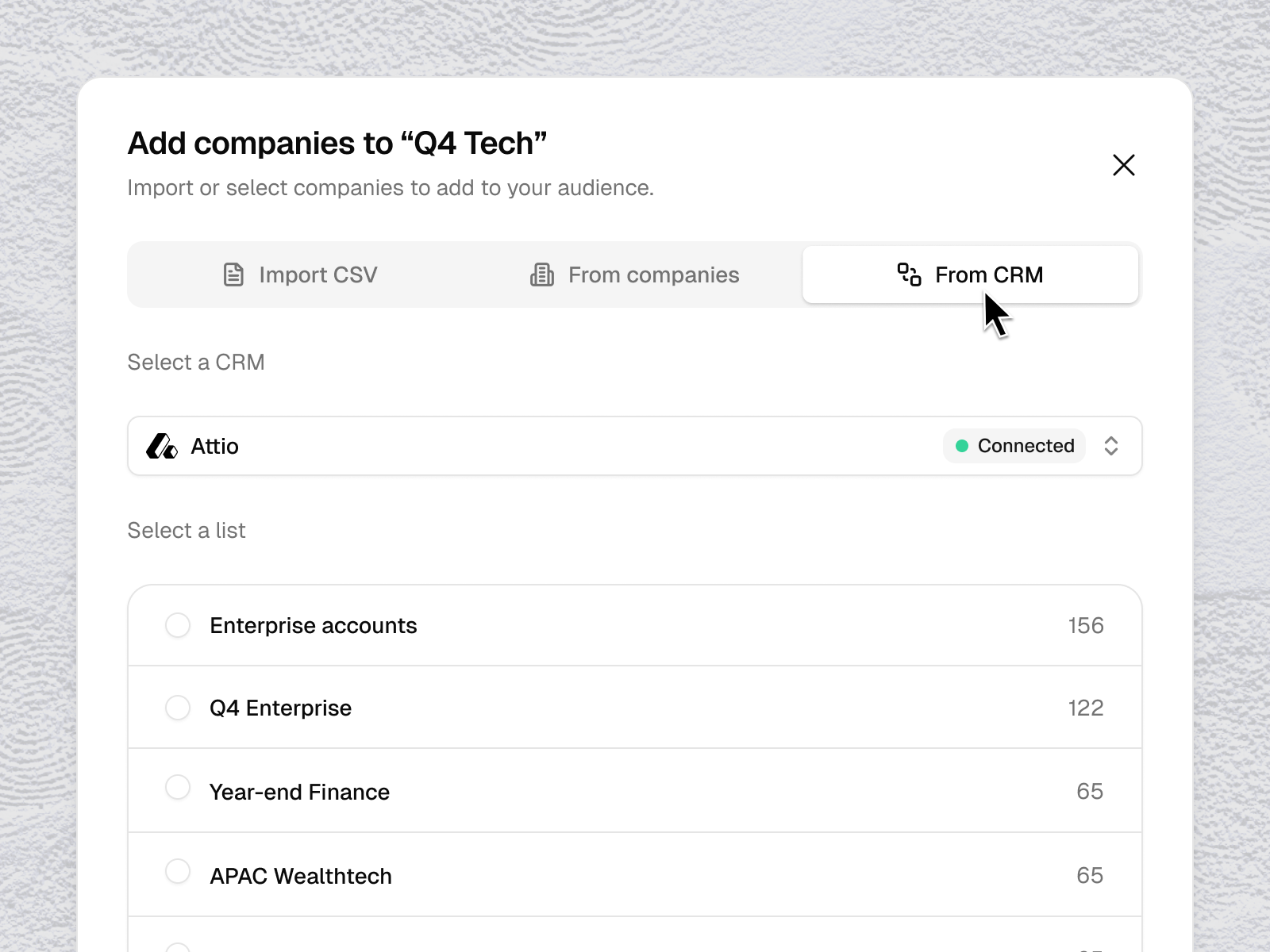Choose the APAC Wealthtech radio option
This screenshot has width=1270, height=952.
point(178,871)
